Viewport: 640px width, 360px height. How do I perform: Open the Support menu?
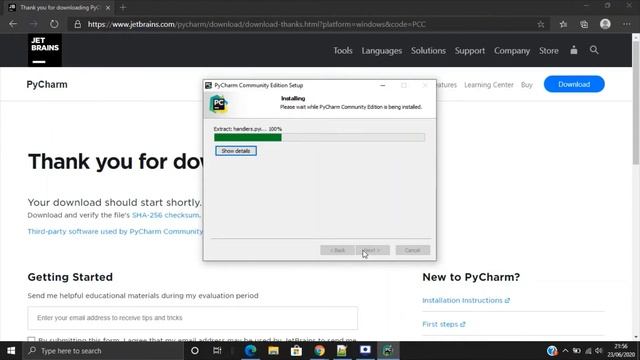pyautogui.click(x=470, y=51)
